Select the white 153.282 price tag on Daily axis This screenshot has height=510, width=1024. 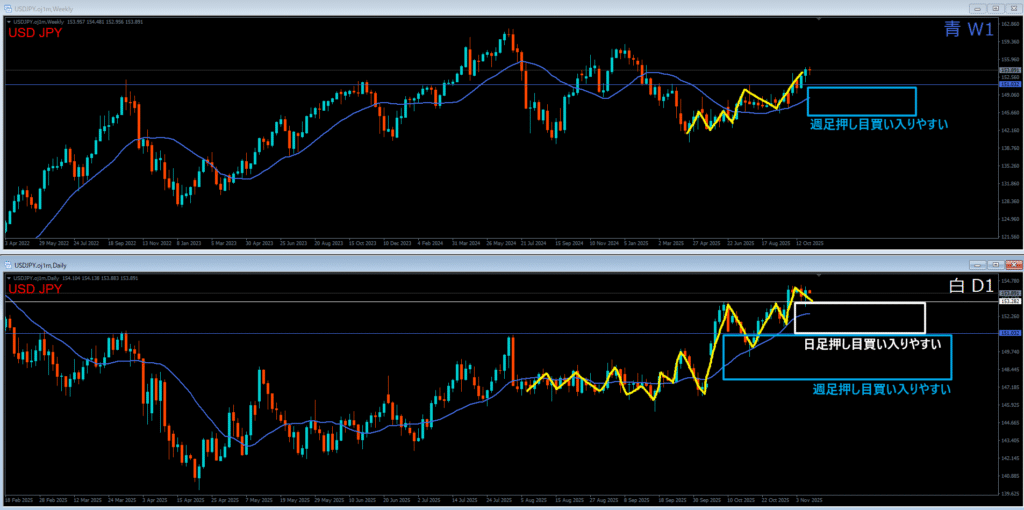pyautogui.click(x=1009, y=301)
